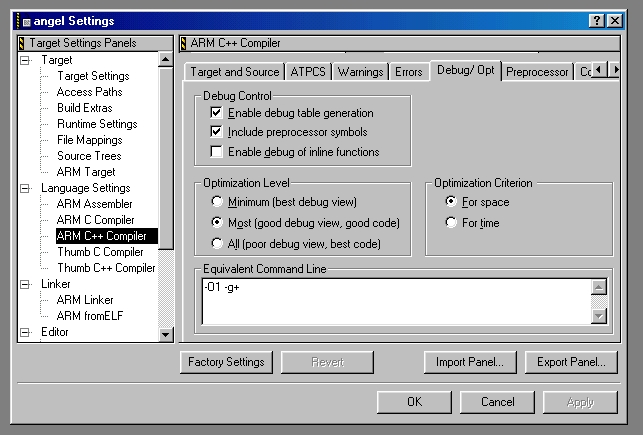Screen dimensions: 643x435
Task: Click up arrow of settings panels scrollbar
Action: (x=165, y=60)
